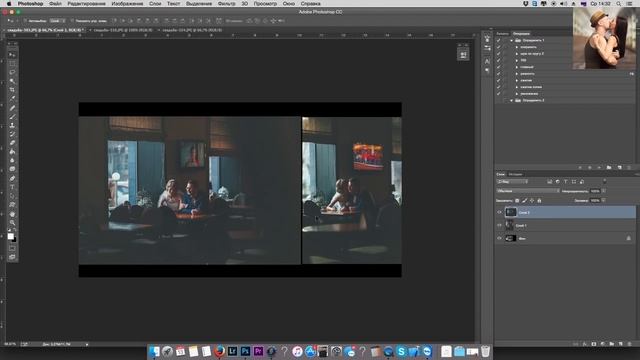
Task: Toggle checkmark of third action row
Action: (x=498, y=53)
